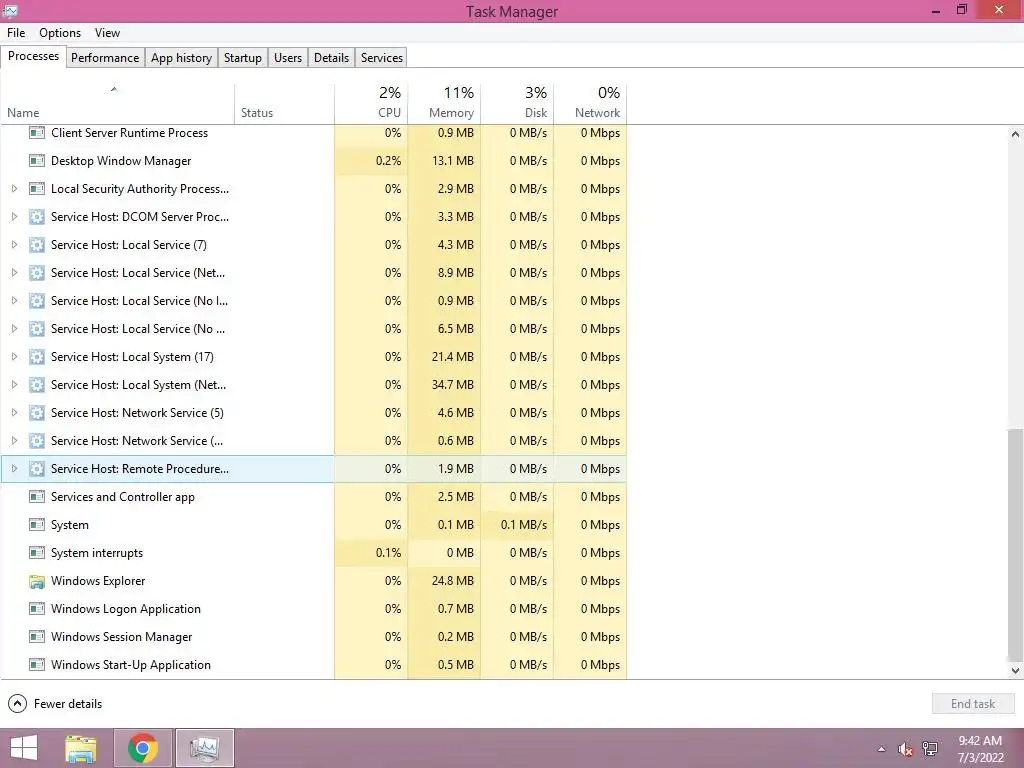Click the vertical scrollbar thumb
The height and width of the screenshot is (768, 1024).
(x=1015, y=543)
